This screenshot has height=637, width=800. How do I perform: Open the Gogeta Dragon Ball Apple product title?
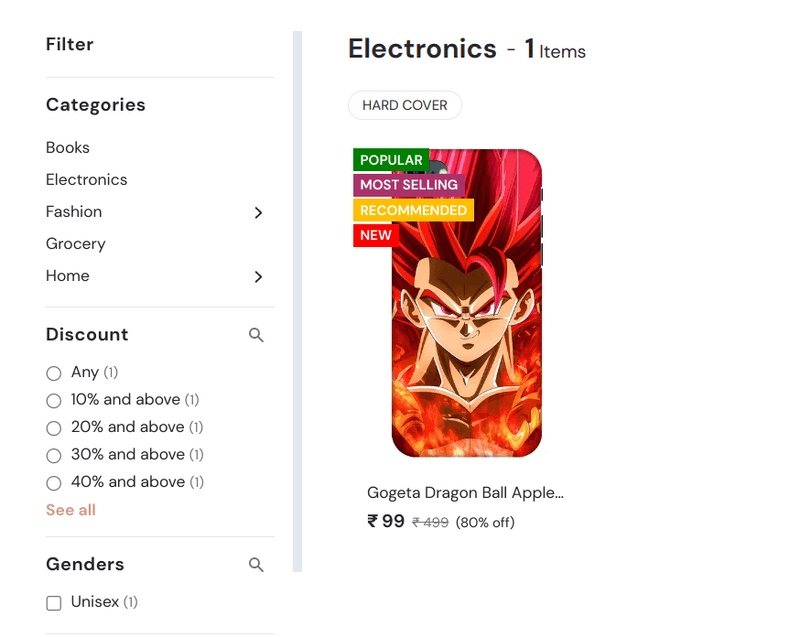(465, 493)
